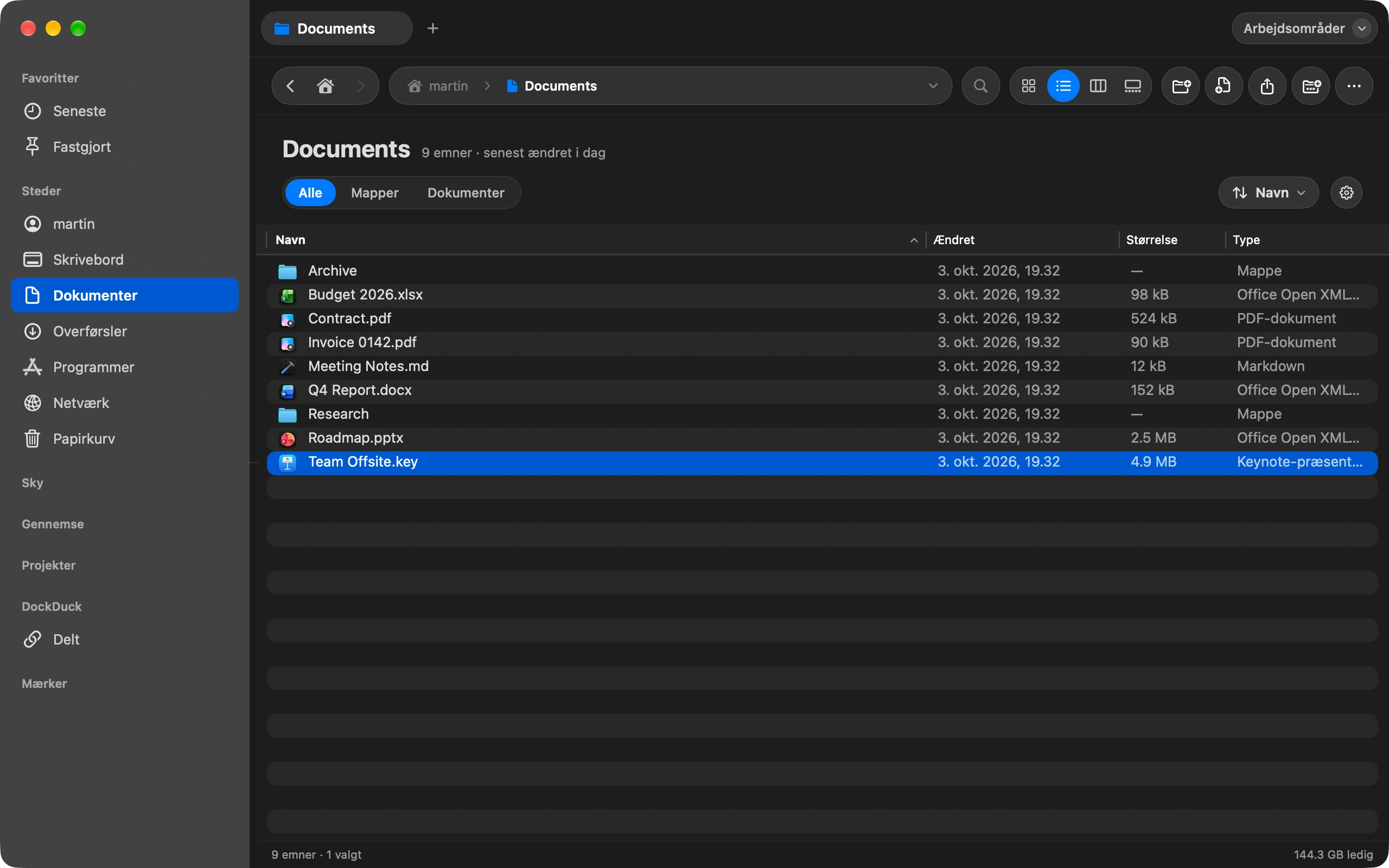Open the search field
The image size is (1389, 868).
[x=981, y=86]
